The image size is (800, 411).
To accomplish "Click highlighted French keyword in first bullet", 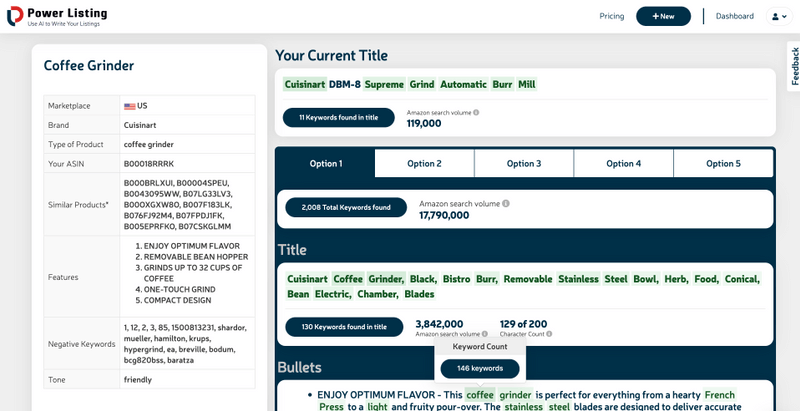I will tap(719, 395).
